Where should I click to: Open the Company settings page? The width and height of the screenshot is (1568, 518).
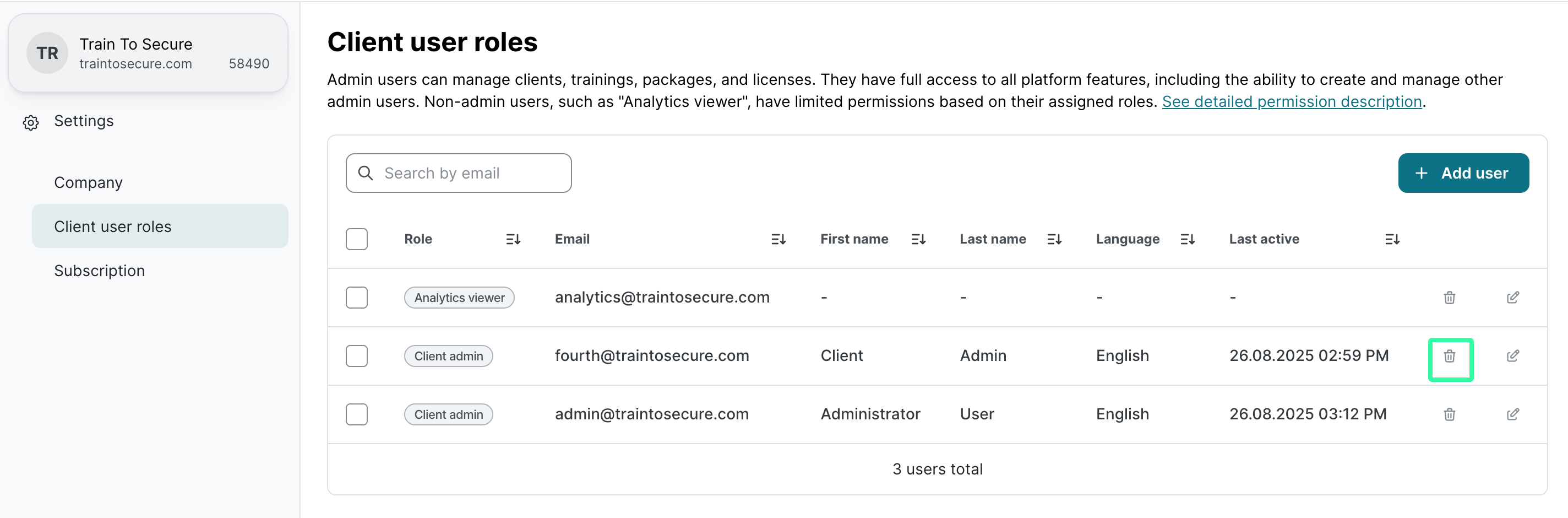[88, 183]
